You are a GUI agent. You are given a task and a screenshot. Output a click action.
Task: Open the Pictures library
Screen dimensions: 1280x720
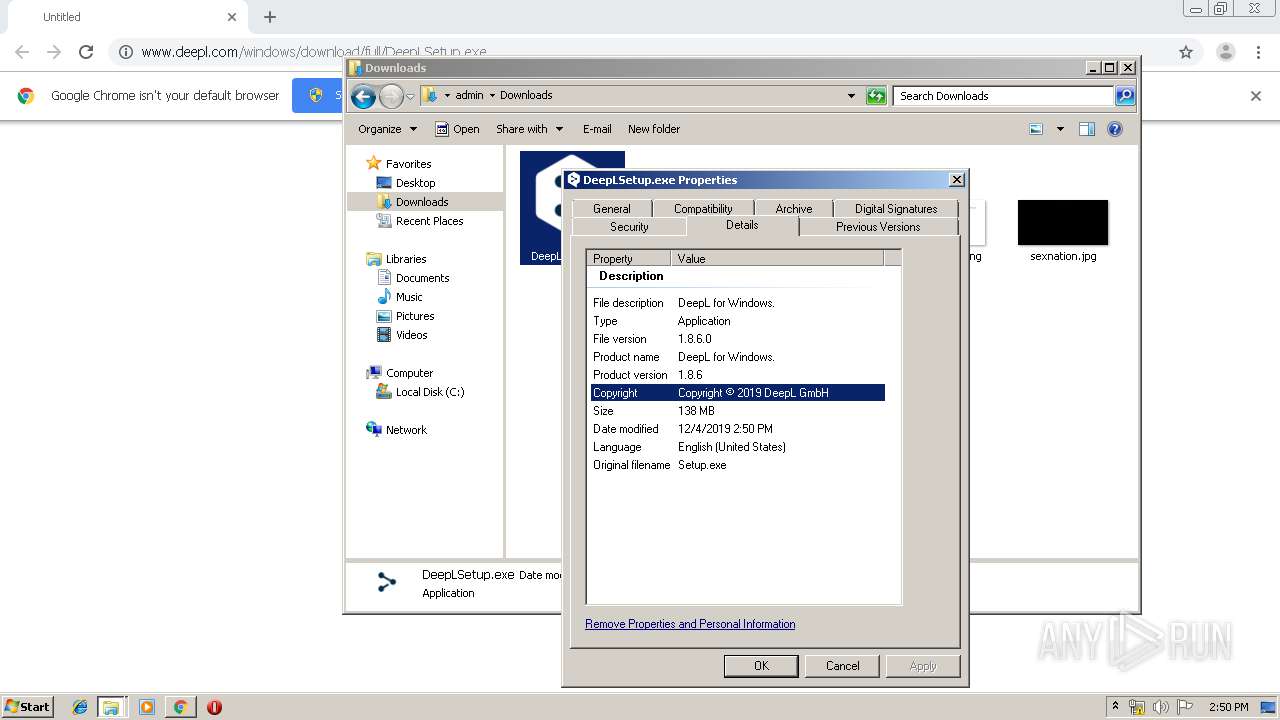point(415,316)
